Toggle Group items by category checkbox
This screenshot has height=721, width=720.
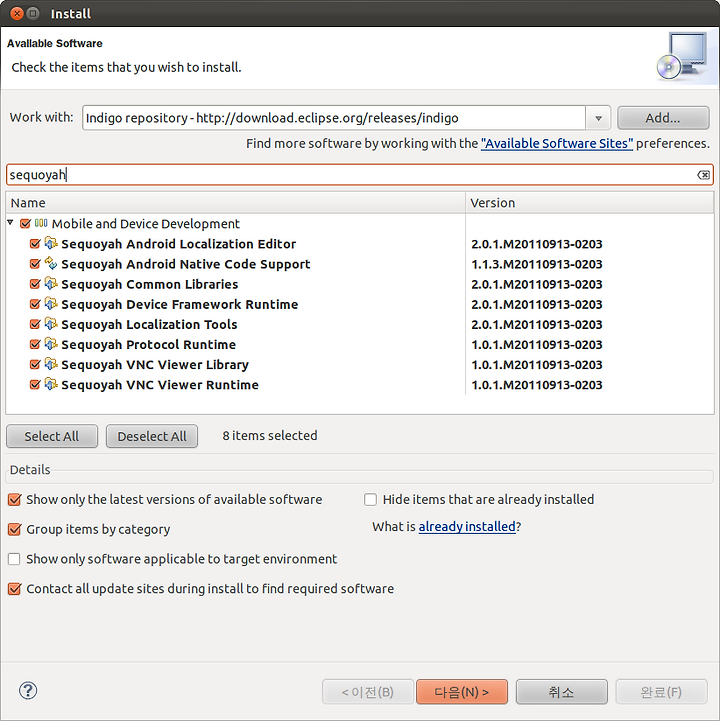click(15, 529)
